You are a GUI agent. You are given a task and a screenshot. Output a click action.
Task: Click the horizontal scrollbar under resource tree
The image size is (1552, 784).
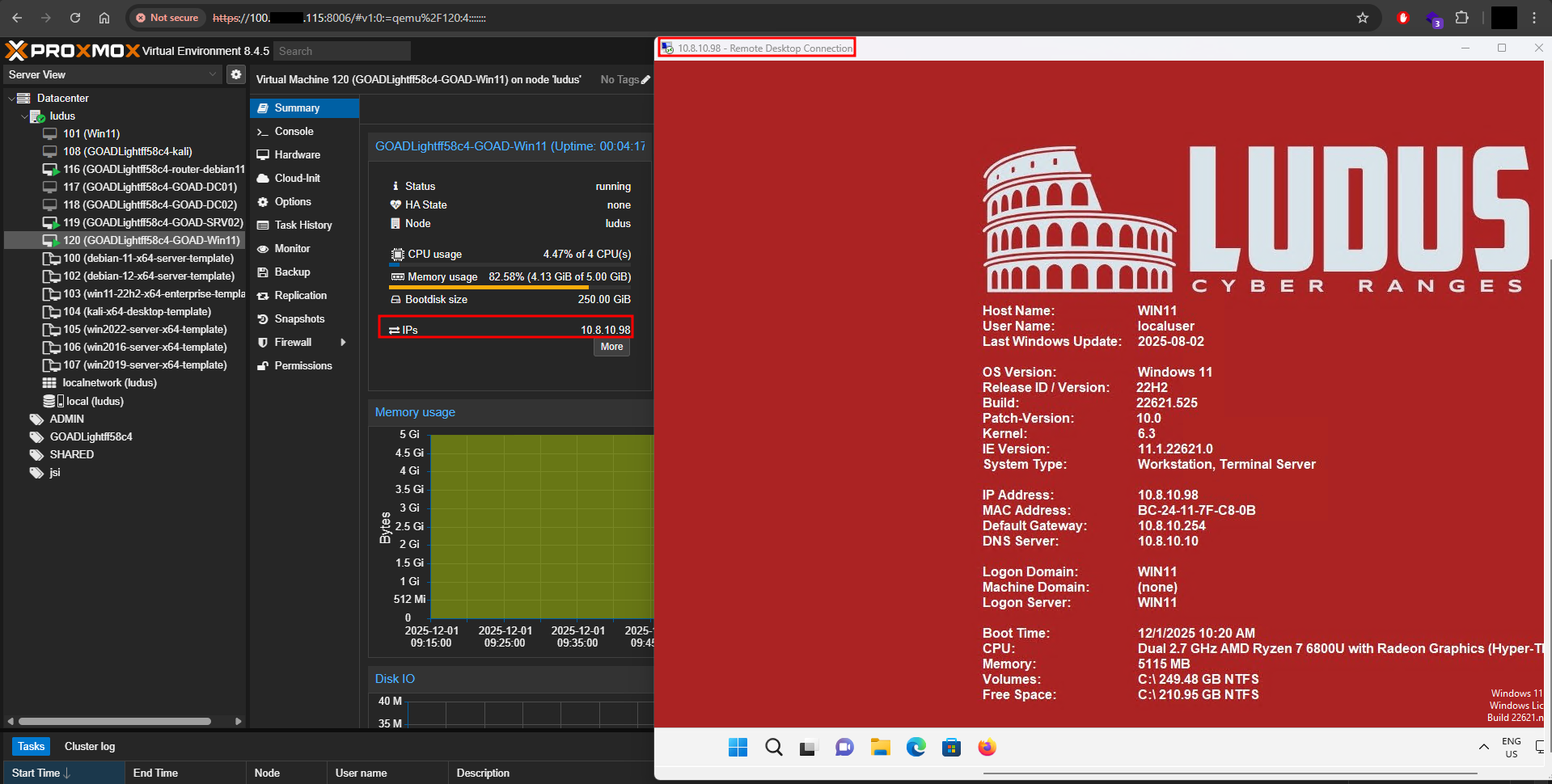click(115, 721)
